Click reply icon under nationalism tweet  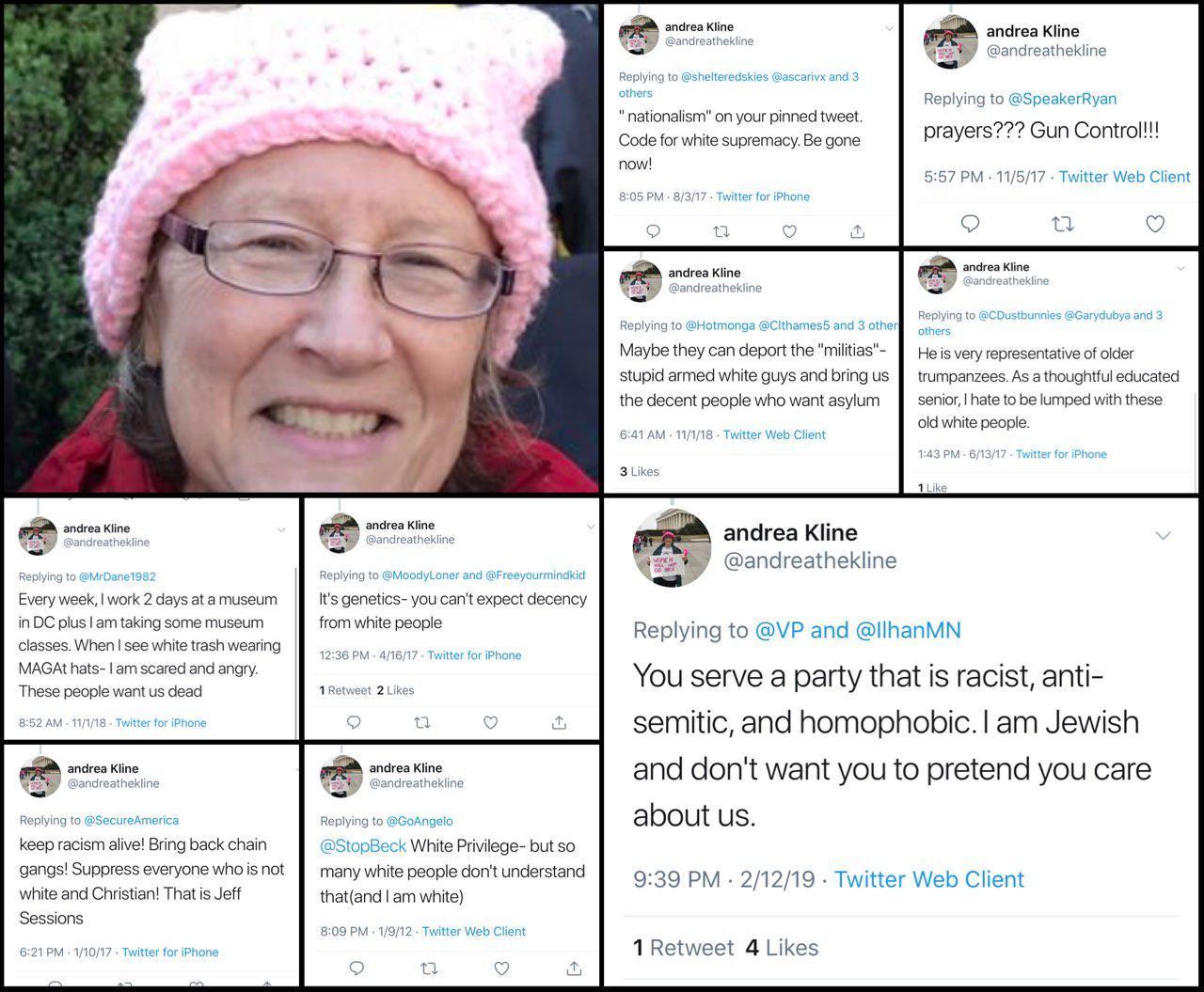654,231
